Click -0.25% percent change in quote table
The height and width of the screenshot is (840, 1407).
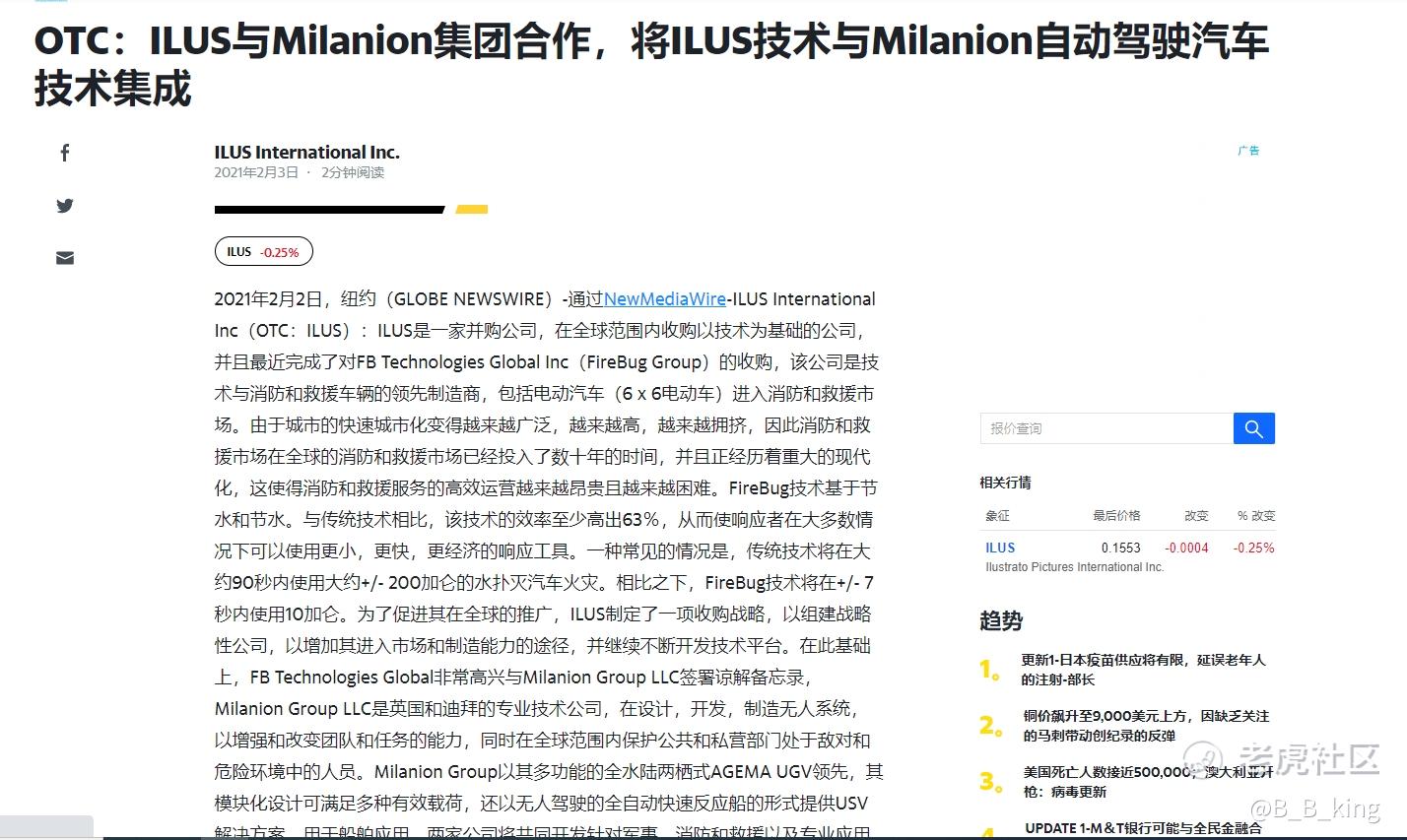tap(1253, 548)
